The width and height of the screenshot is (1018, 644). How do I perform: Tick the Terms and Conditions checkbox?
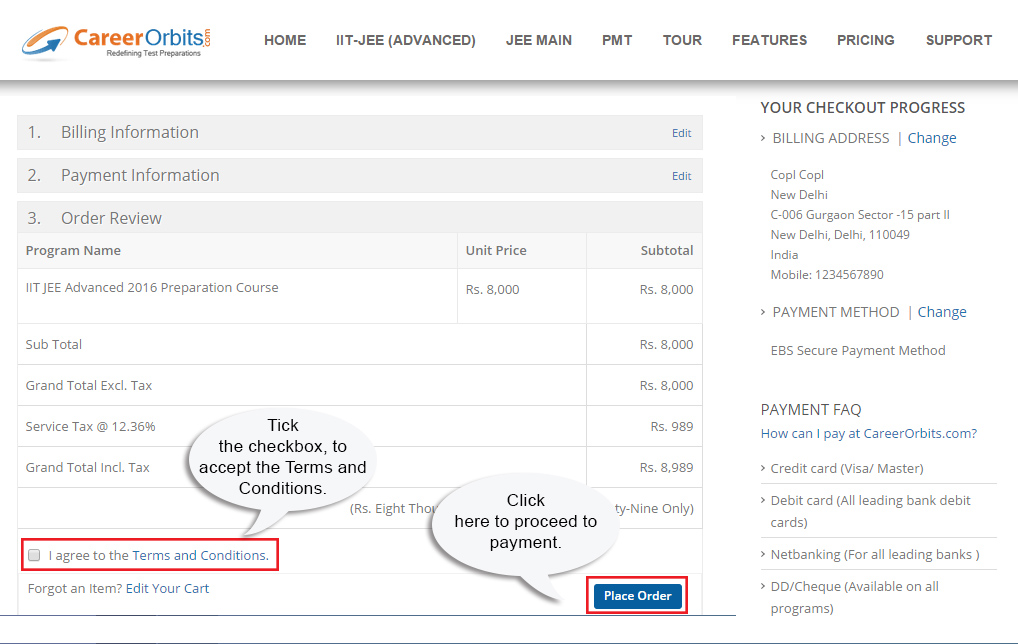pos(35,555)
